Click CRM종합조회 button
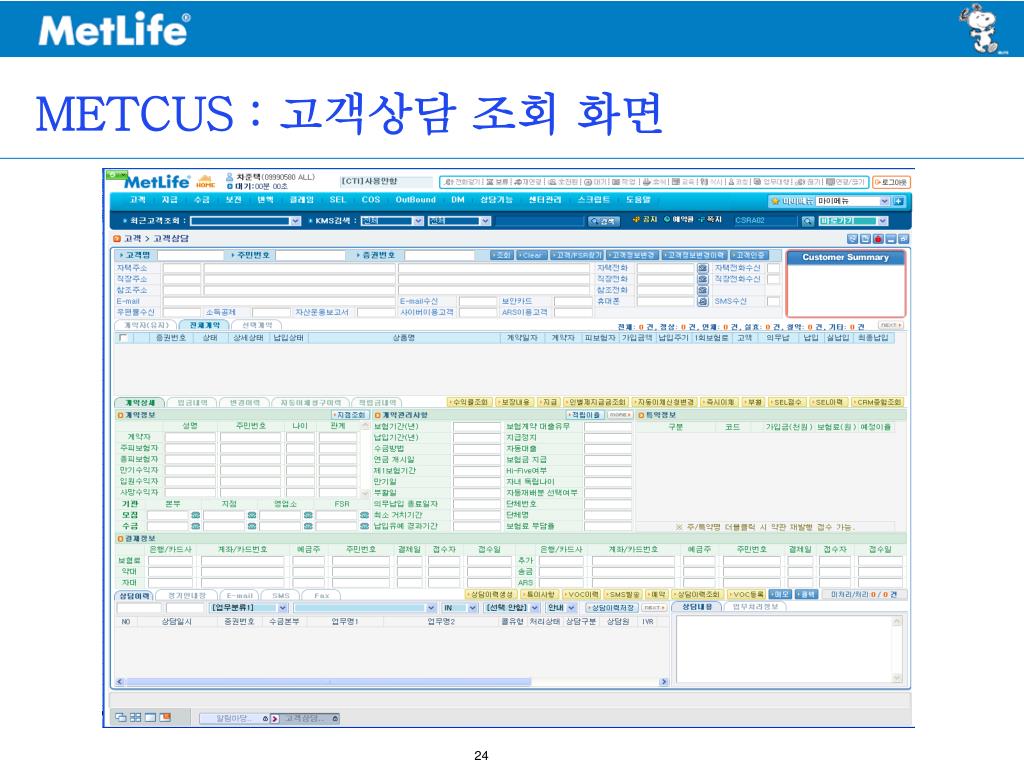 click(878, 402)
